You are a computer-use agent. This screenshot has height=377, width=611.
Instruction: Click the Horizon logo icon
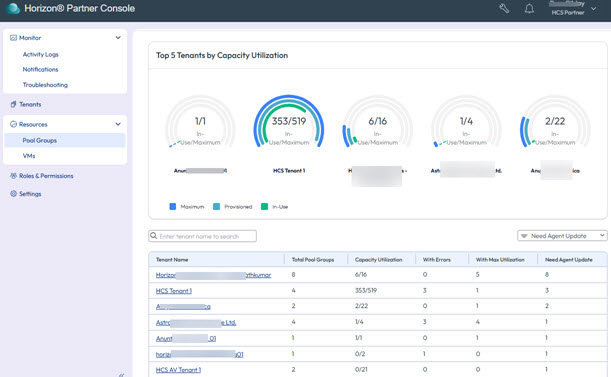[12, 8]
